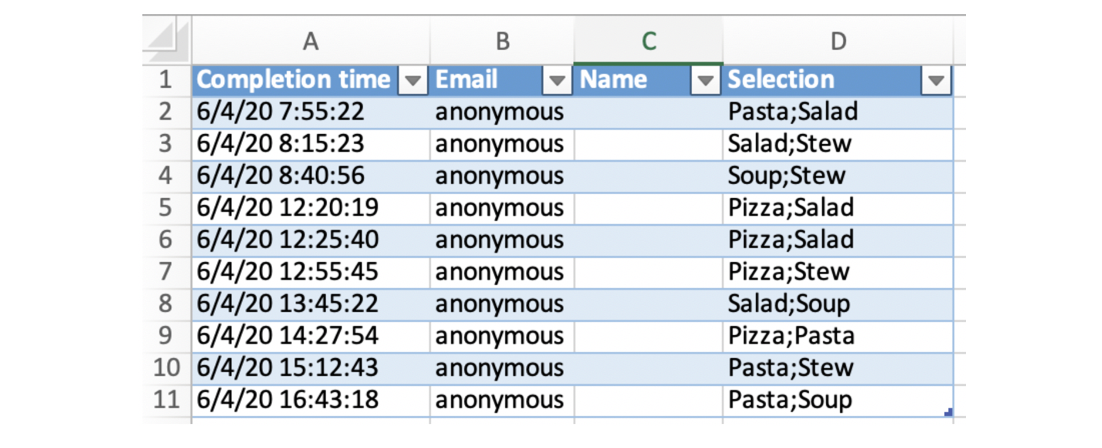Open the Completion time filter dropdown
1102x448 pixels.
click(x=413, y=81)
